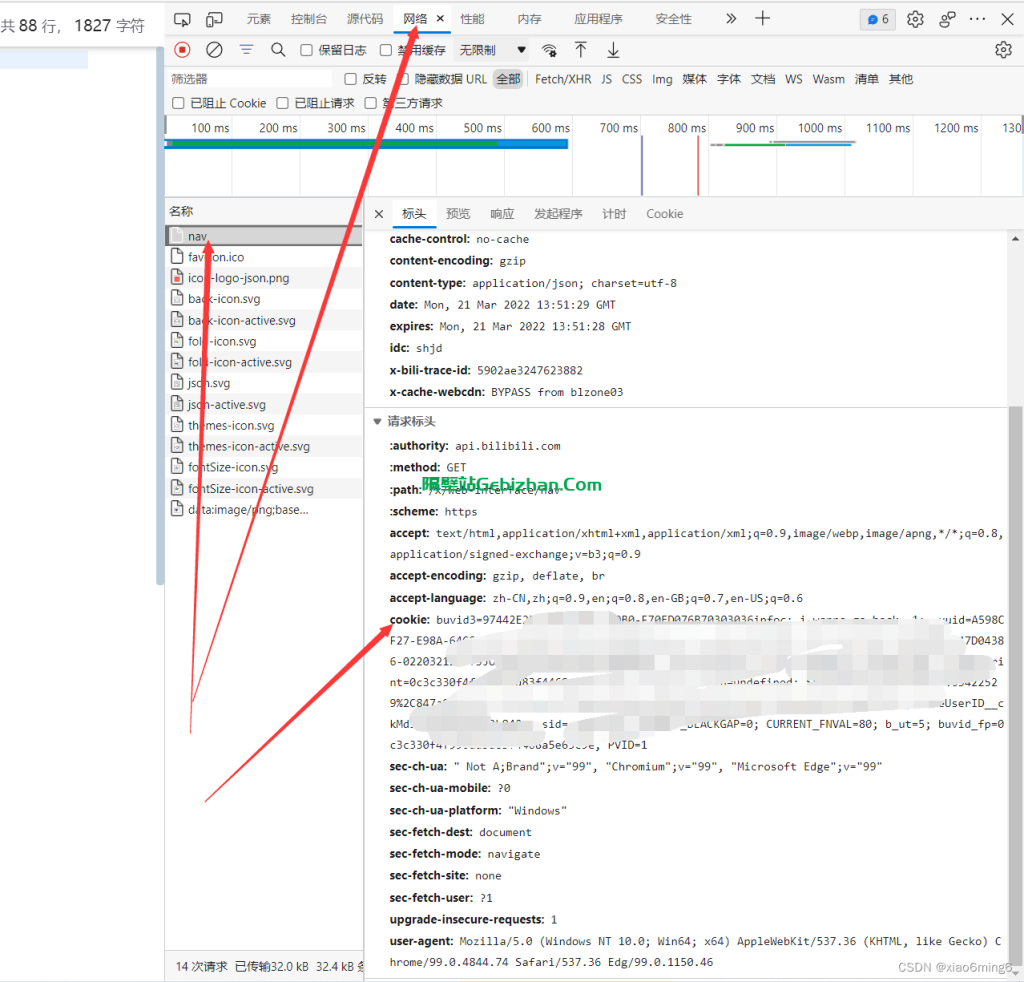Filter requests by Img type
Screen dimensions: 1024x982
coord(662,79)
